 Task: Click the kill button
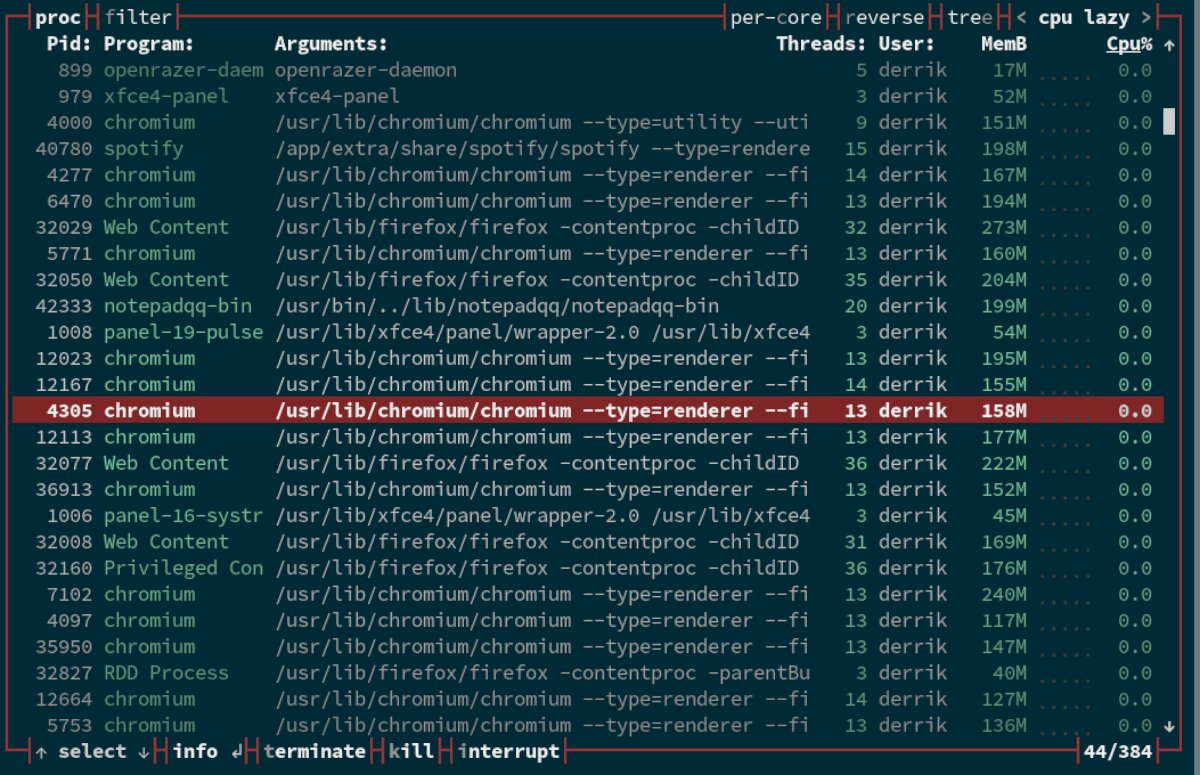pyautogui.click(x=411, y=751)
